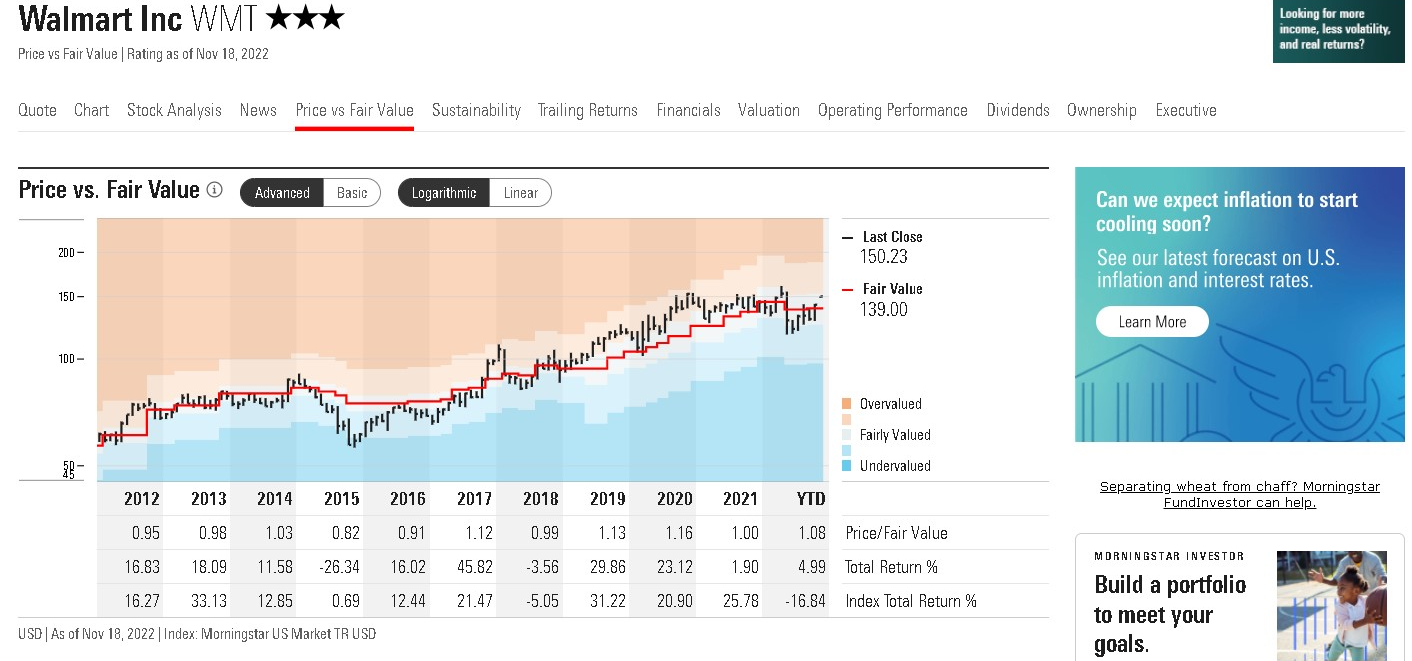Switch chart scale to Linear
This screenshot has width=1412, height=661.
tap(520, 193)
